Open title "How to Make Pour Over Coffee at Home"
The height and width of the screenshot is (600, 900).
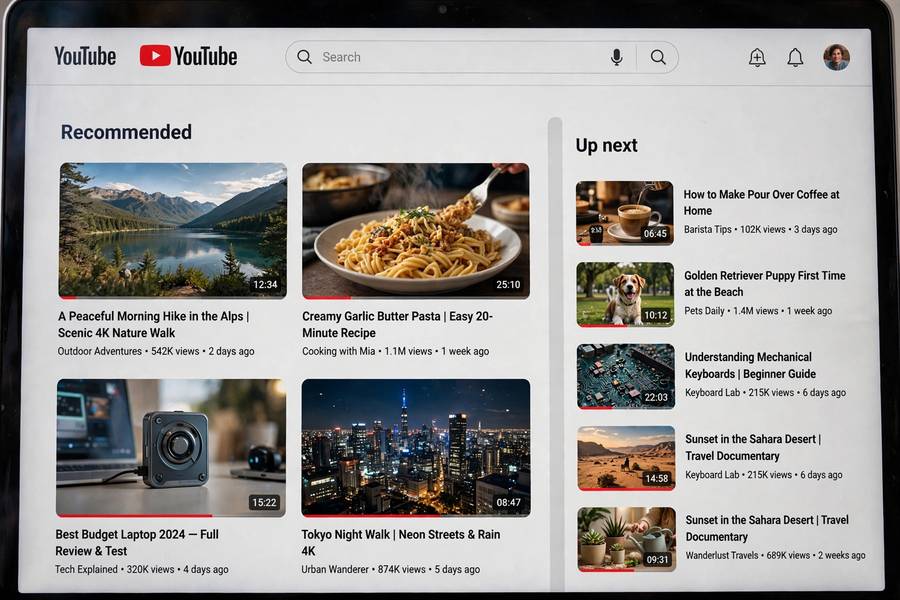[761, 203]
